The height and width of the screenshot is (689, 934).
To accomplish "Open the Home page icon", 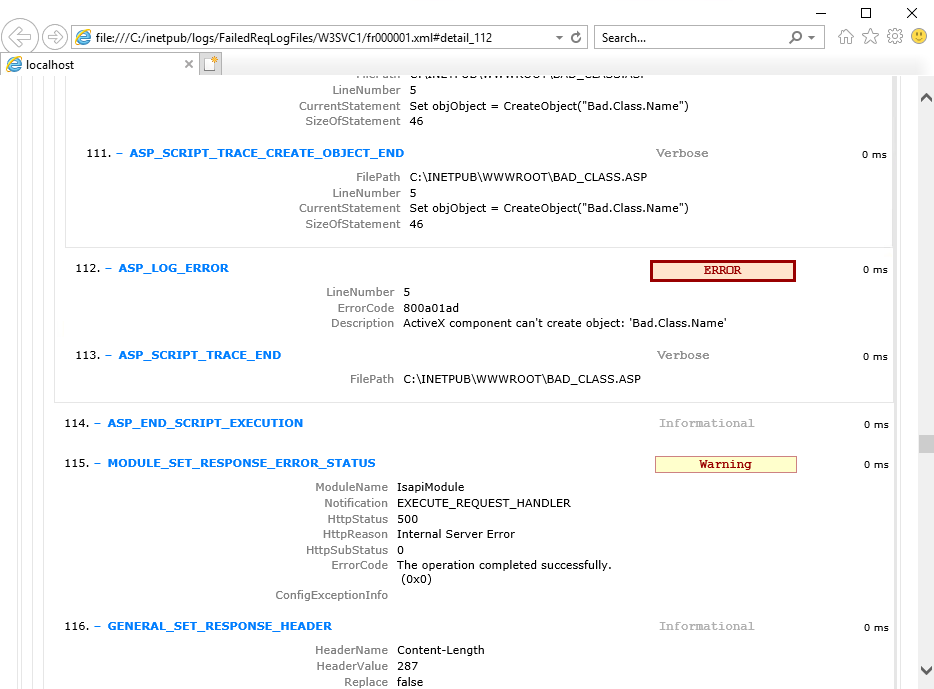I will (x=845, y=37).
